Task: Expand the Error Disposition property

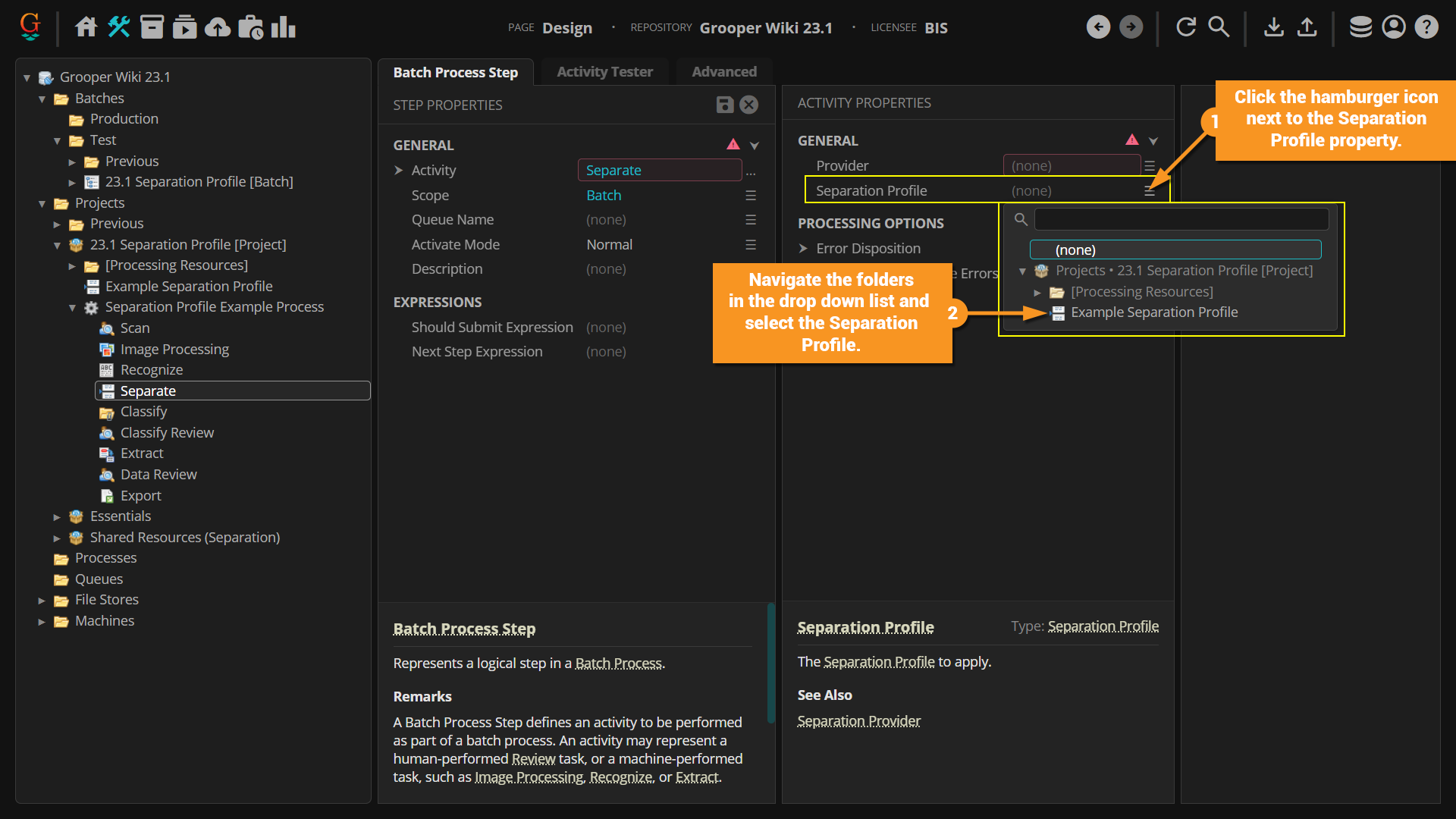Action: click(x=803, y=249)
